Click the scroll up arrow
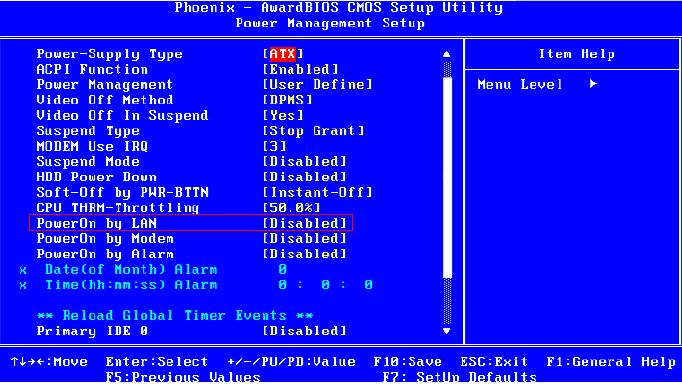682x384 pixels. point(447,54)
